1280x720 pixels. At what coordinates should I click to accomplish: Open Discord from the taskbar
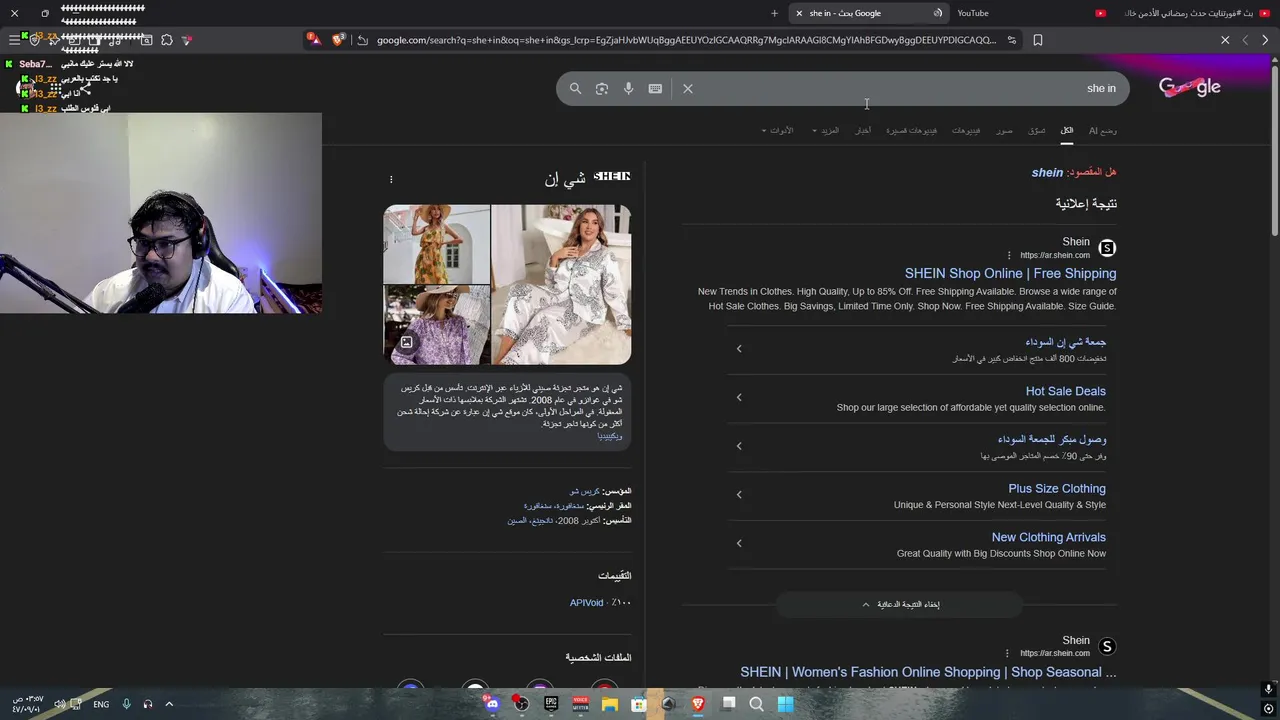[492, 704]
